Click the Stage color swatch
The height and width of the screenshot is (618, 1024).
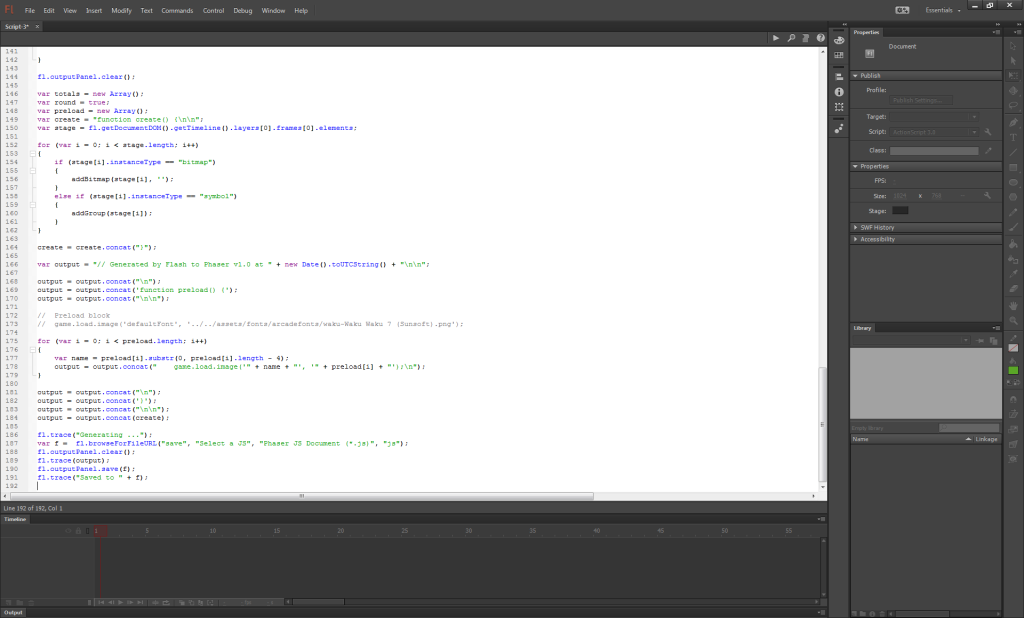900,210
